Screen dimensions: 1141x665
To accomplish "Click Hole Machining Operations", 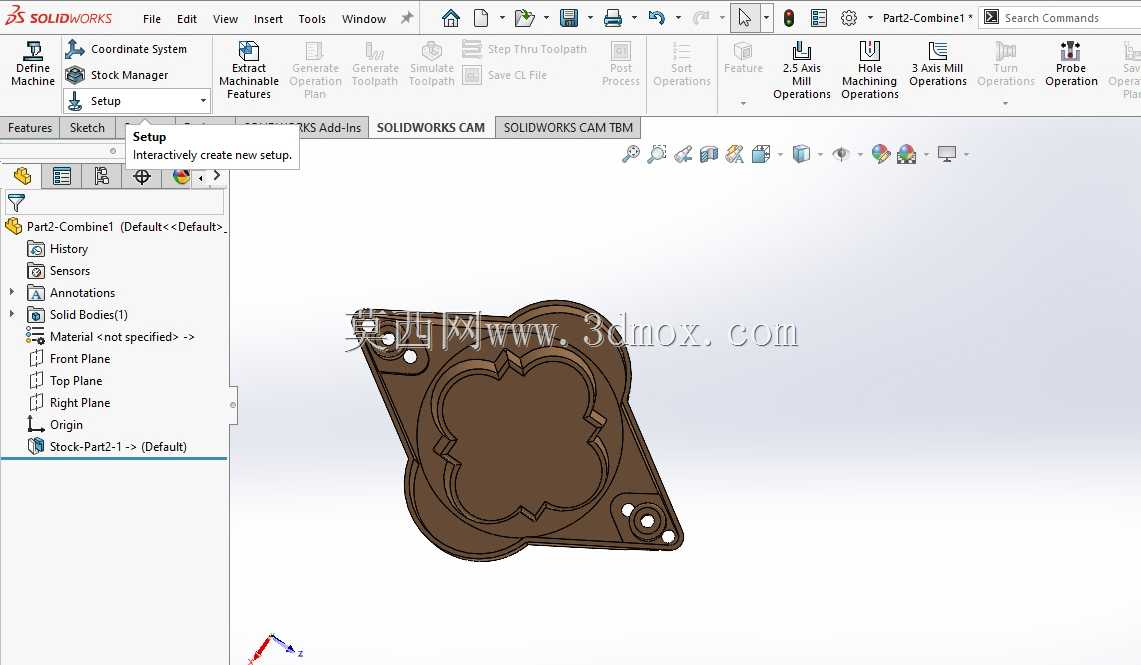I will (x=870, y=70).
